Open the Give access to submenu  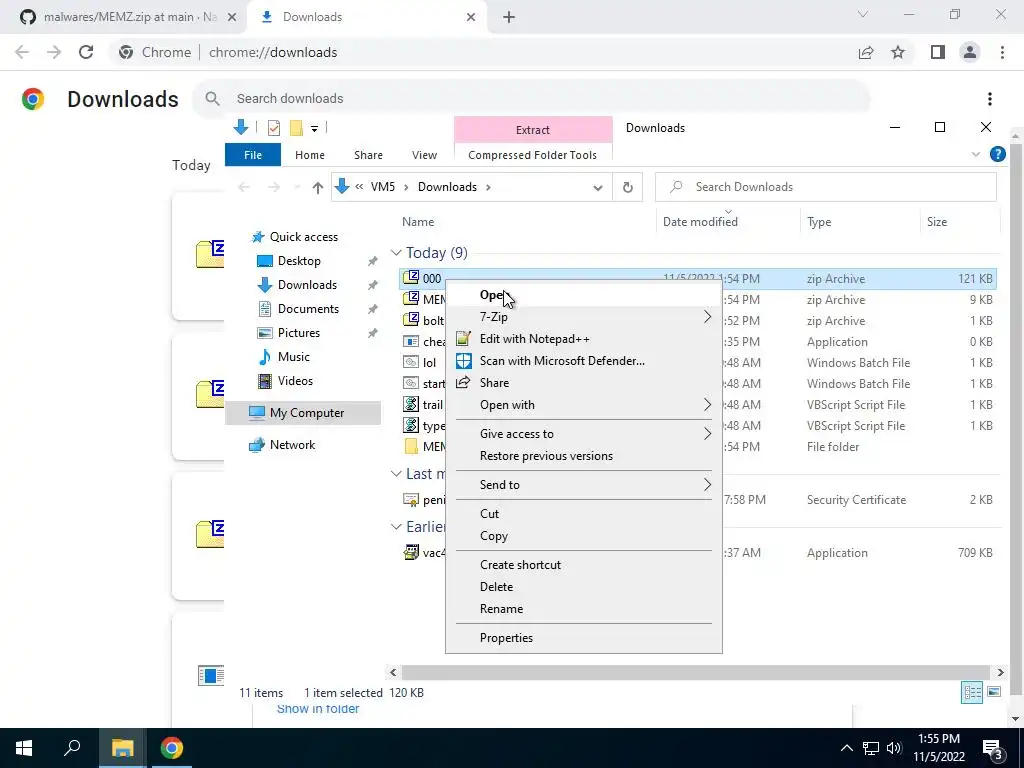[583, 434]
